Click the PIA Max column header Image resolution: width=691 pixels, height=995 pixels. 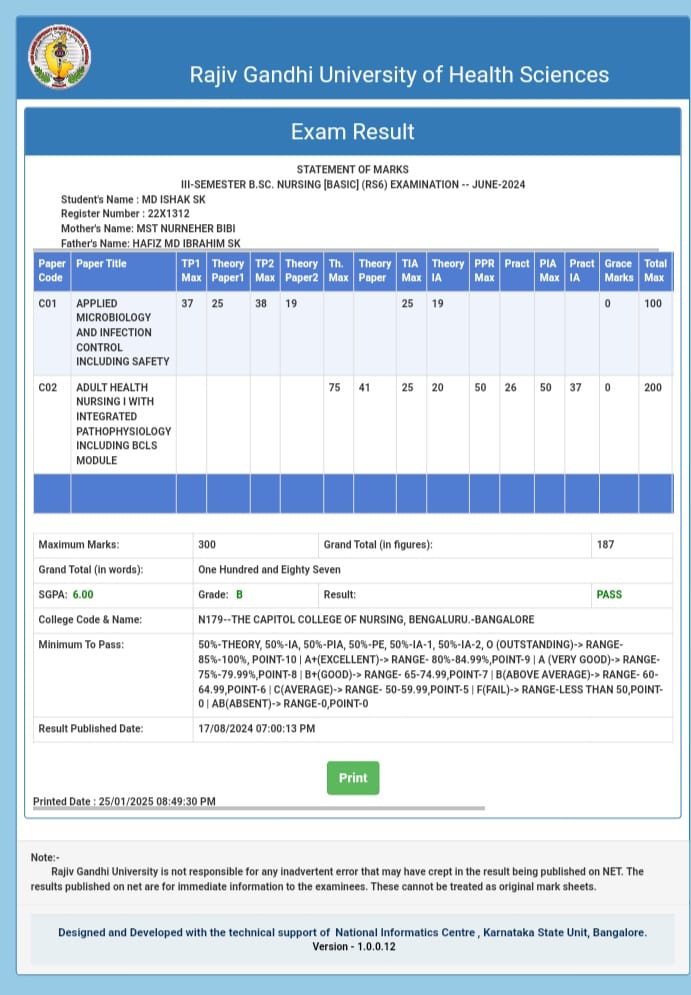pos(550,270)
